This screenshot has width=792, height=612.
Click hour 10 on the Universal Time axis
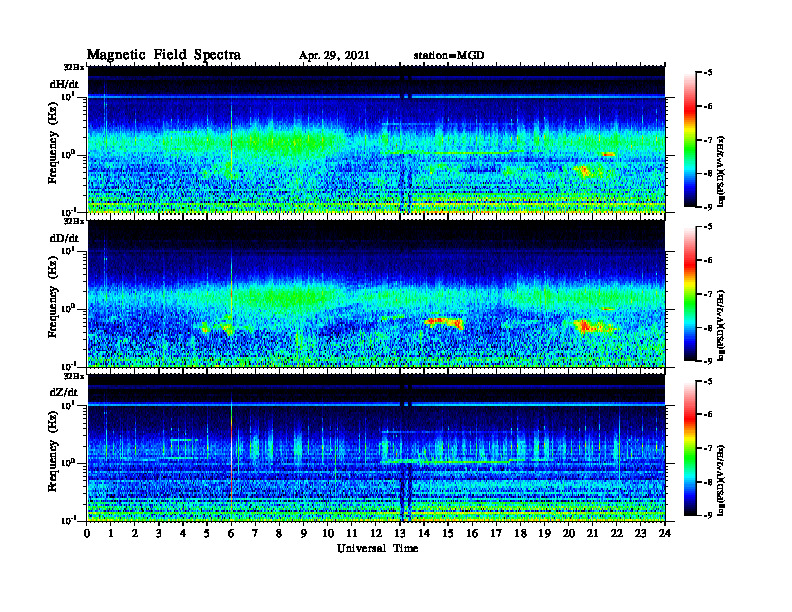pos(328,533)
